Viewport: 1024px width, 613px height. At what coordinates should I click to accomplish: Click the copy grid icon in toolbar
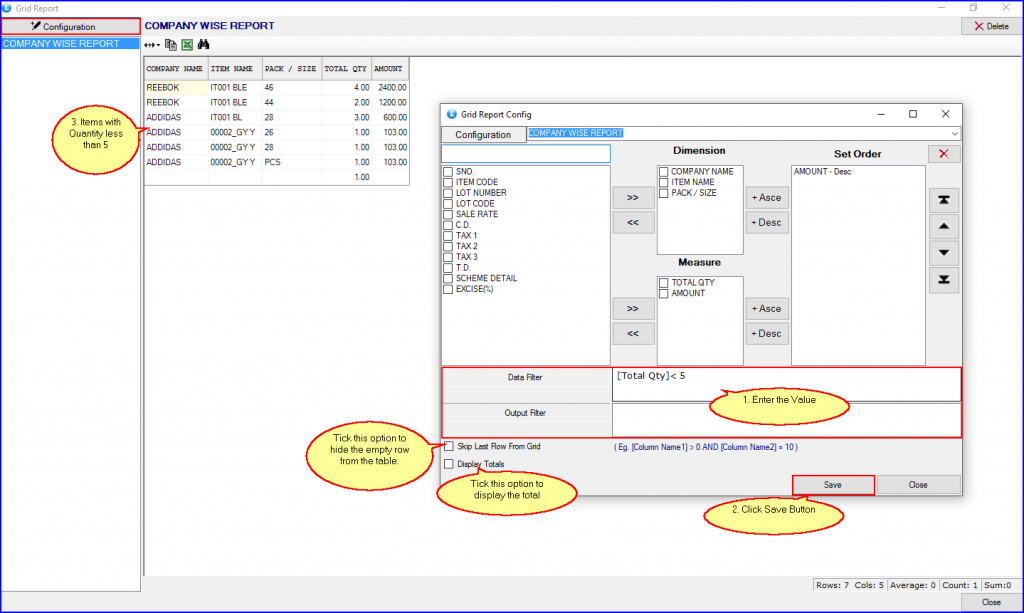170,44
